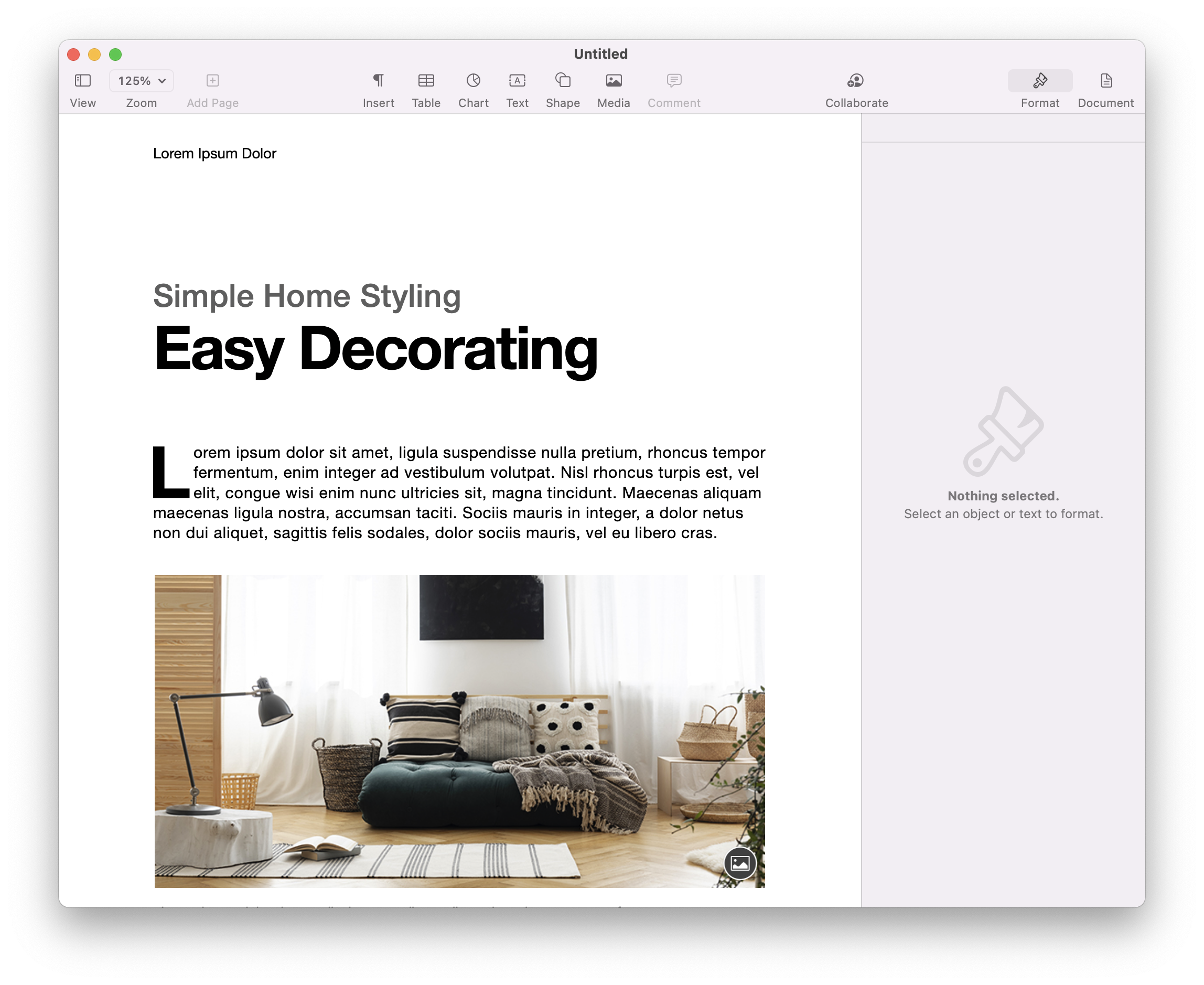Insert a Table from toolbar
Image resolution: width=1204 pixels, height=985 pixels.
[426, 81]
